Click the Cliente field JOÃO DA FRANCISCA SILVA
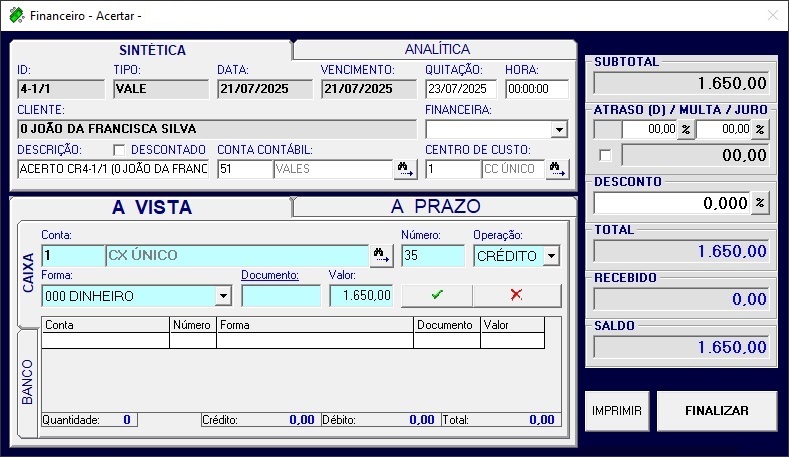 point(217,129)
